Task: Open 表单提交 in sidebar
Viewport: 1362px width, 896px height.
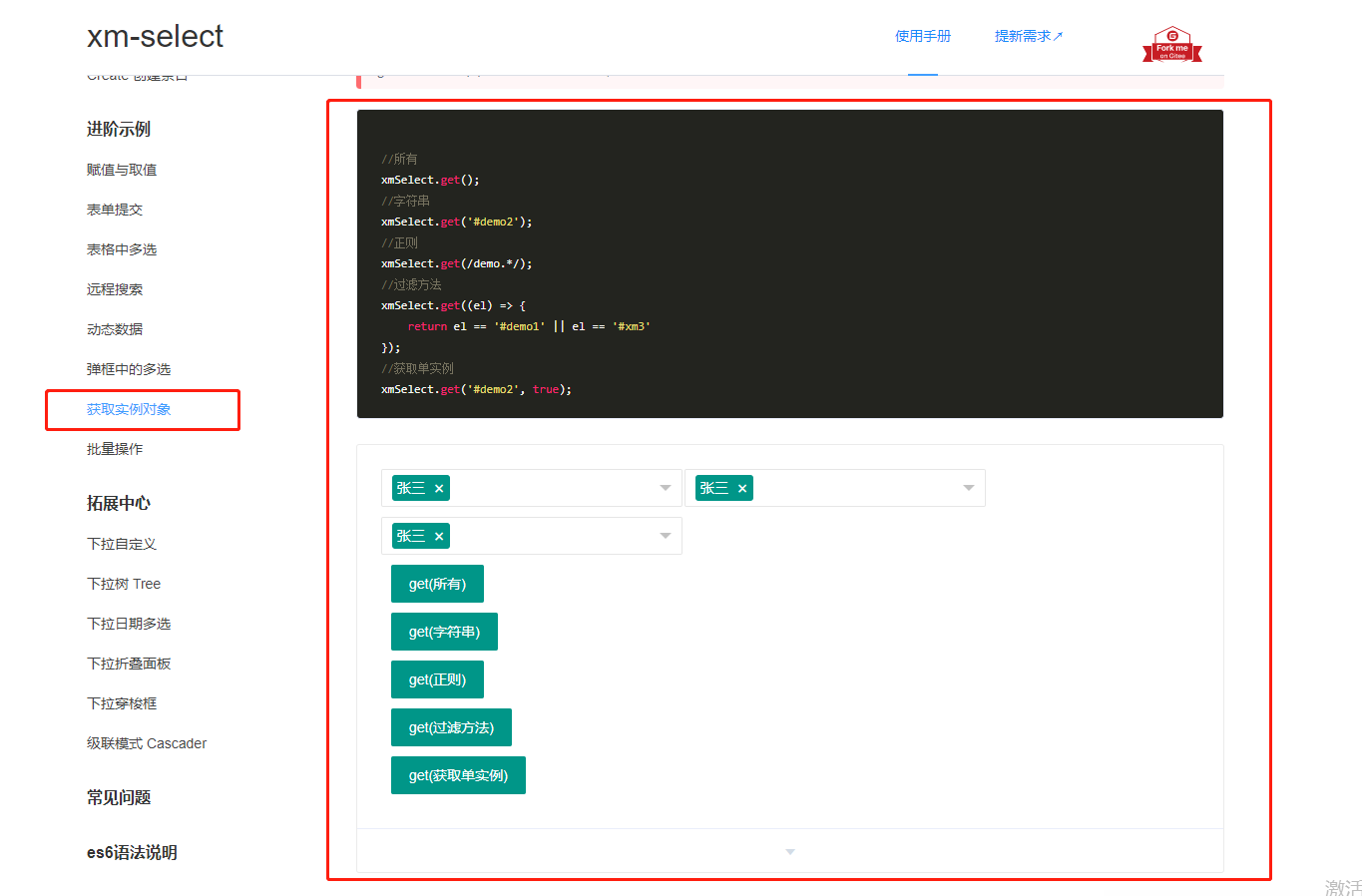Action: 115,210
